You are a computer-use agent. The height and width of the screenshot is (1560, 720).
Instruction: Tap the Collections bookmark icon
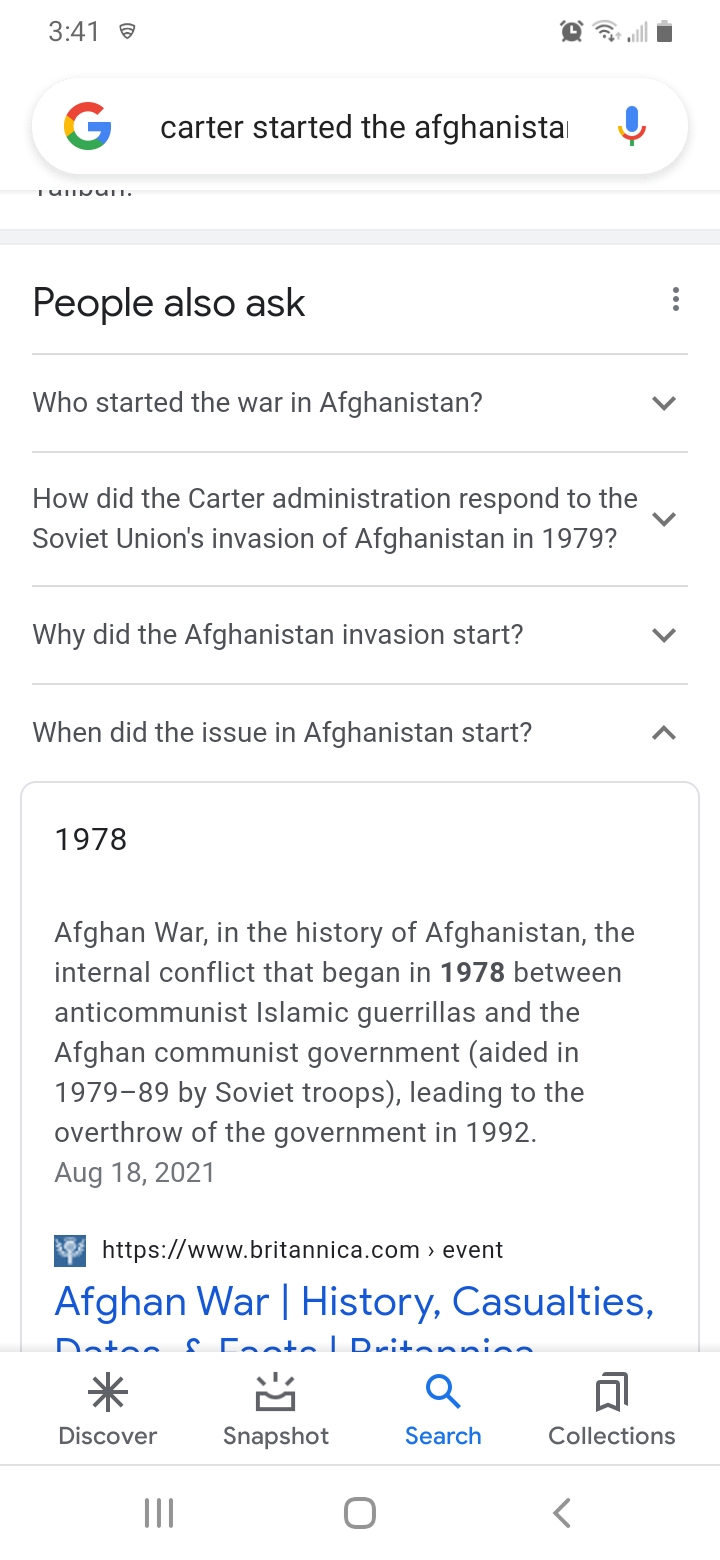611,1392
